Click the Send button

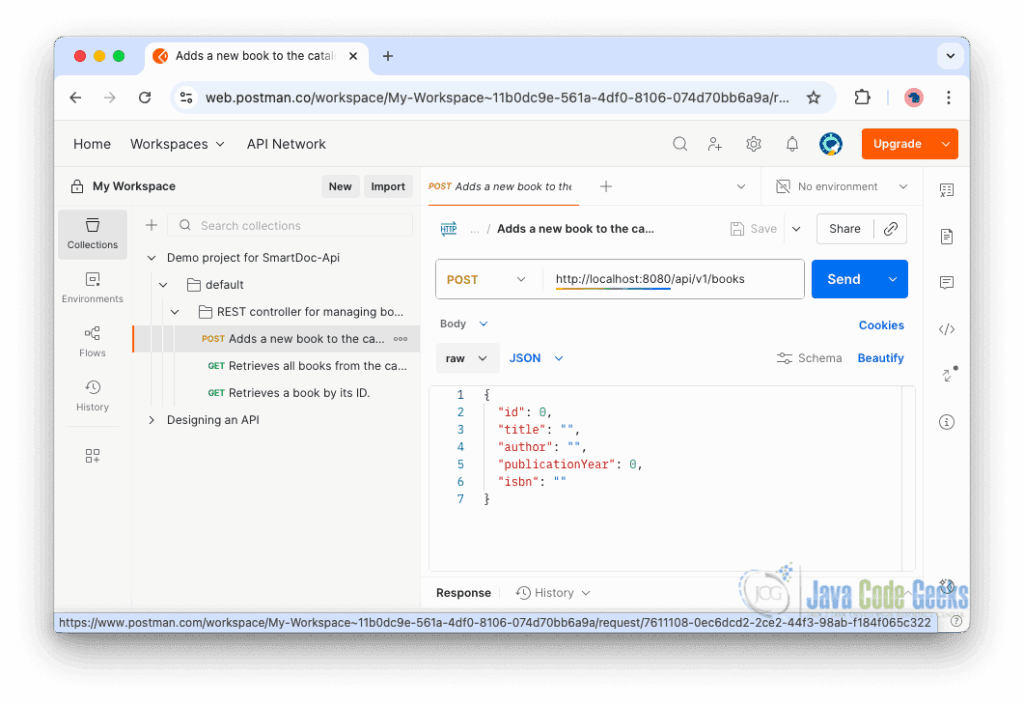click(844, 280)
